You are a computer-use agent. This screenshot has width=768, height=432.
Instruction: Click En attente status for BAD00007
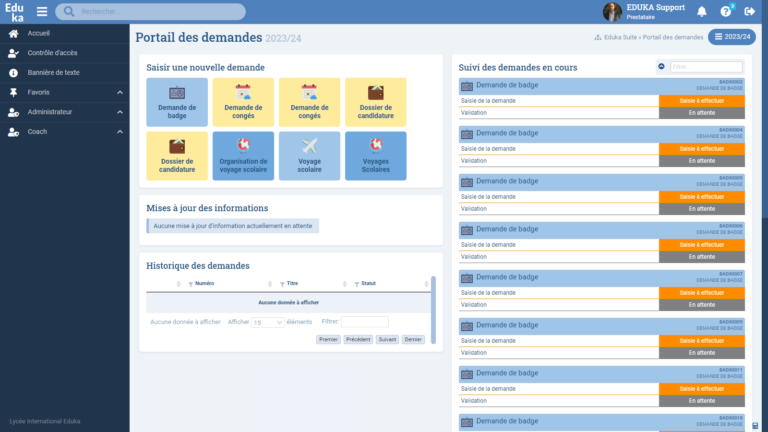(x=701, y=305)
